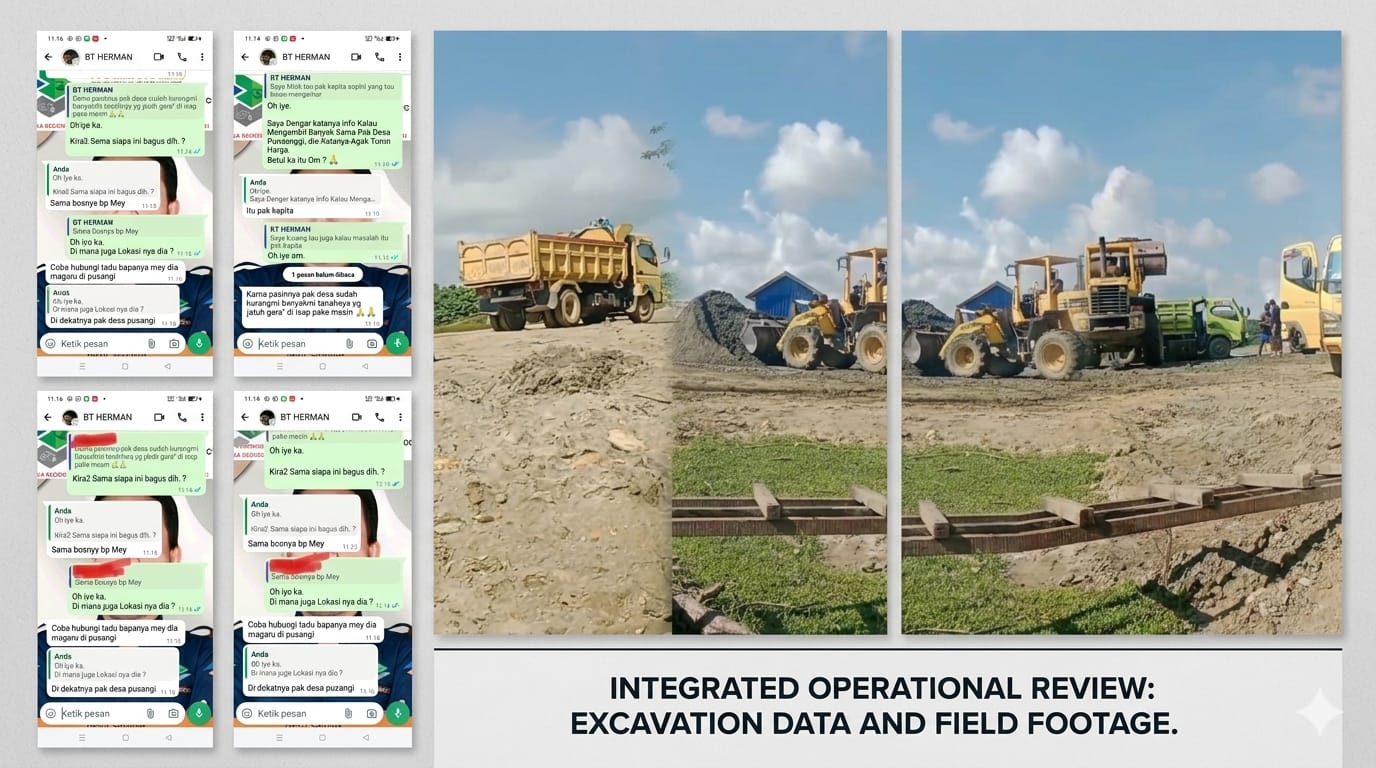Tap the voice call icon in top-right chat
Viewport: 1376px width, 768px height.
[379, 57]
